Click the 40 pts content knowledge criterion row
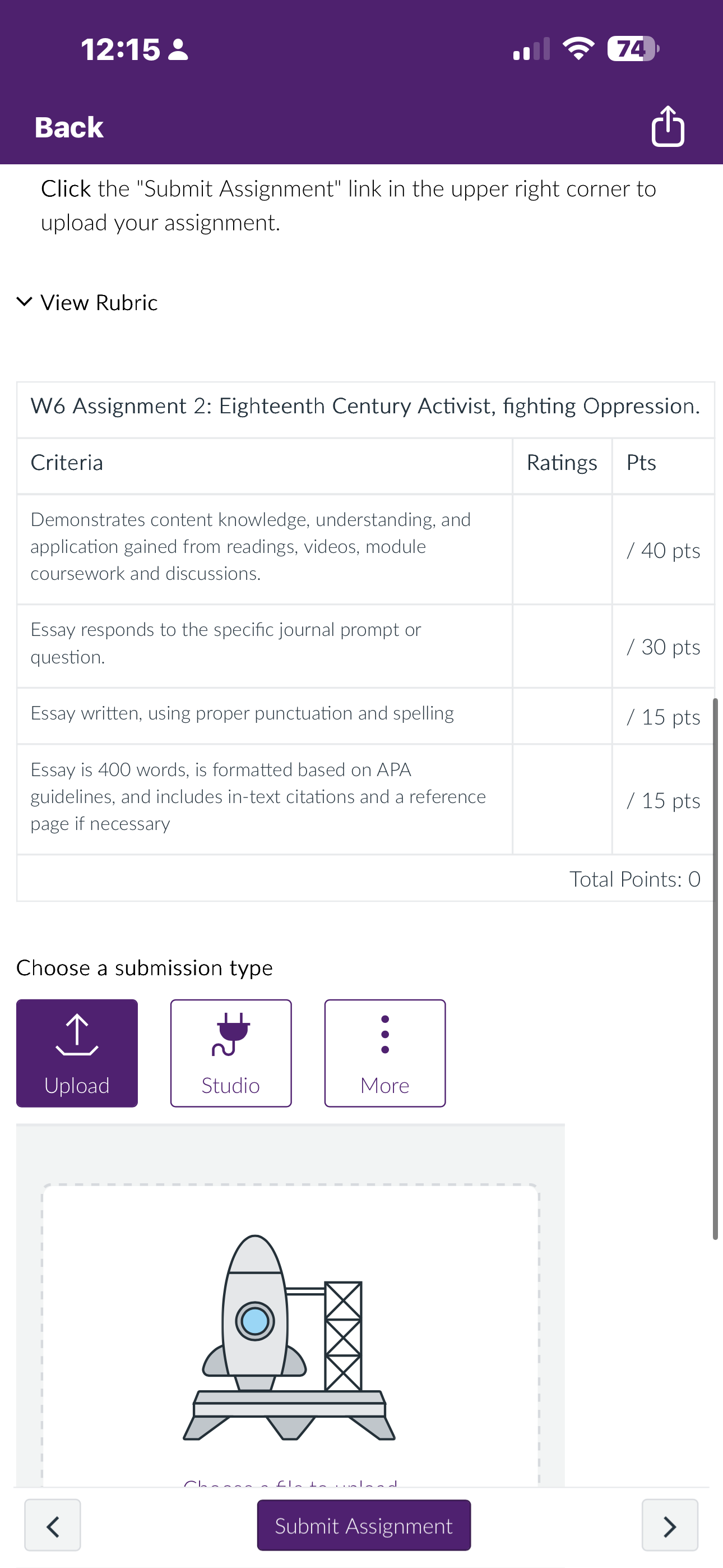 (365, 550)
